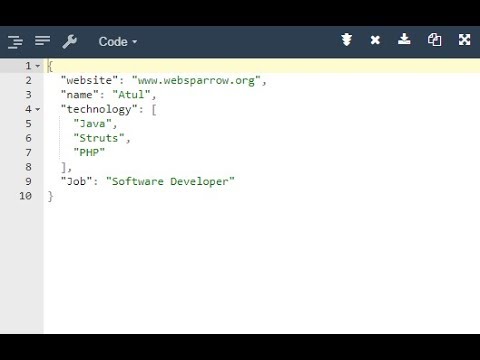This screenshot has height=360, width=480.
Task: Open the Code mode dropdown
Action: pos(118,42)
